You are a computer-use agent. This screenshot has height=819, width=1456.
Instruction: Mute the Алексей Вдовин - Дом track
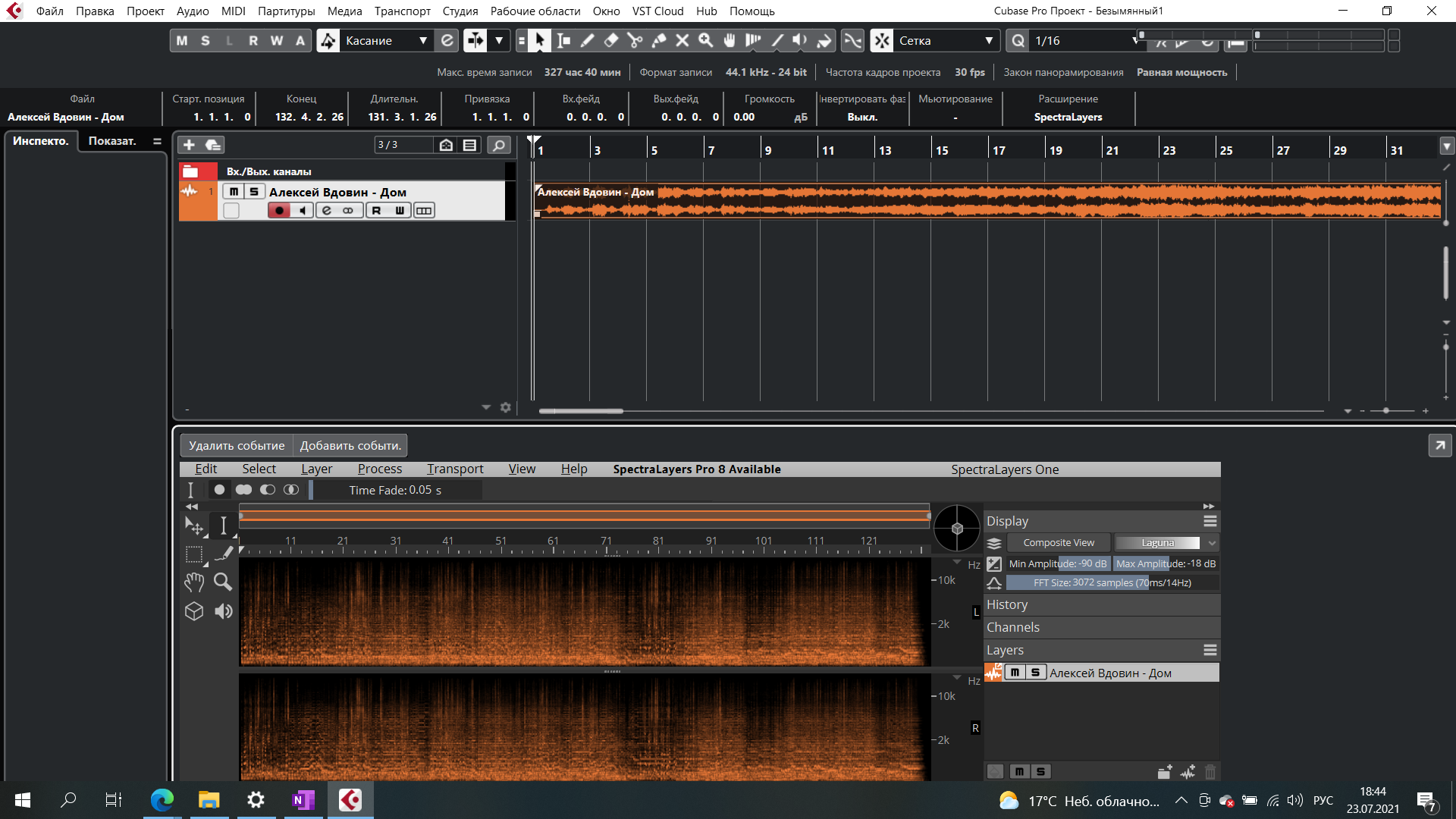(234, 192)
